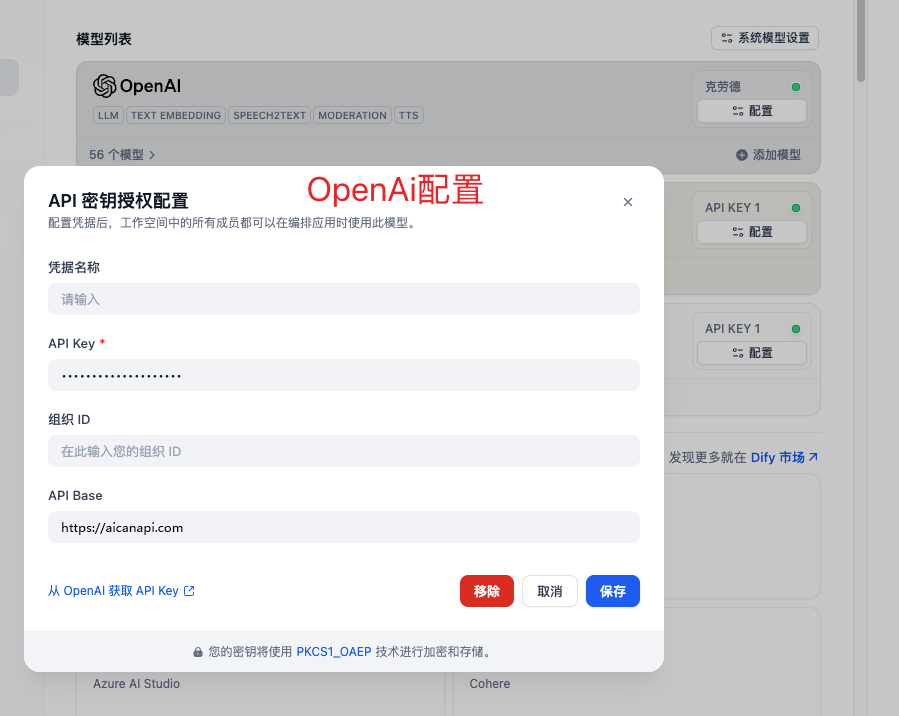
Task: Click the 从 OpenAI 获取 API Key link
Action: click(113, 590)
